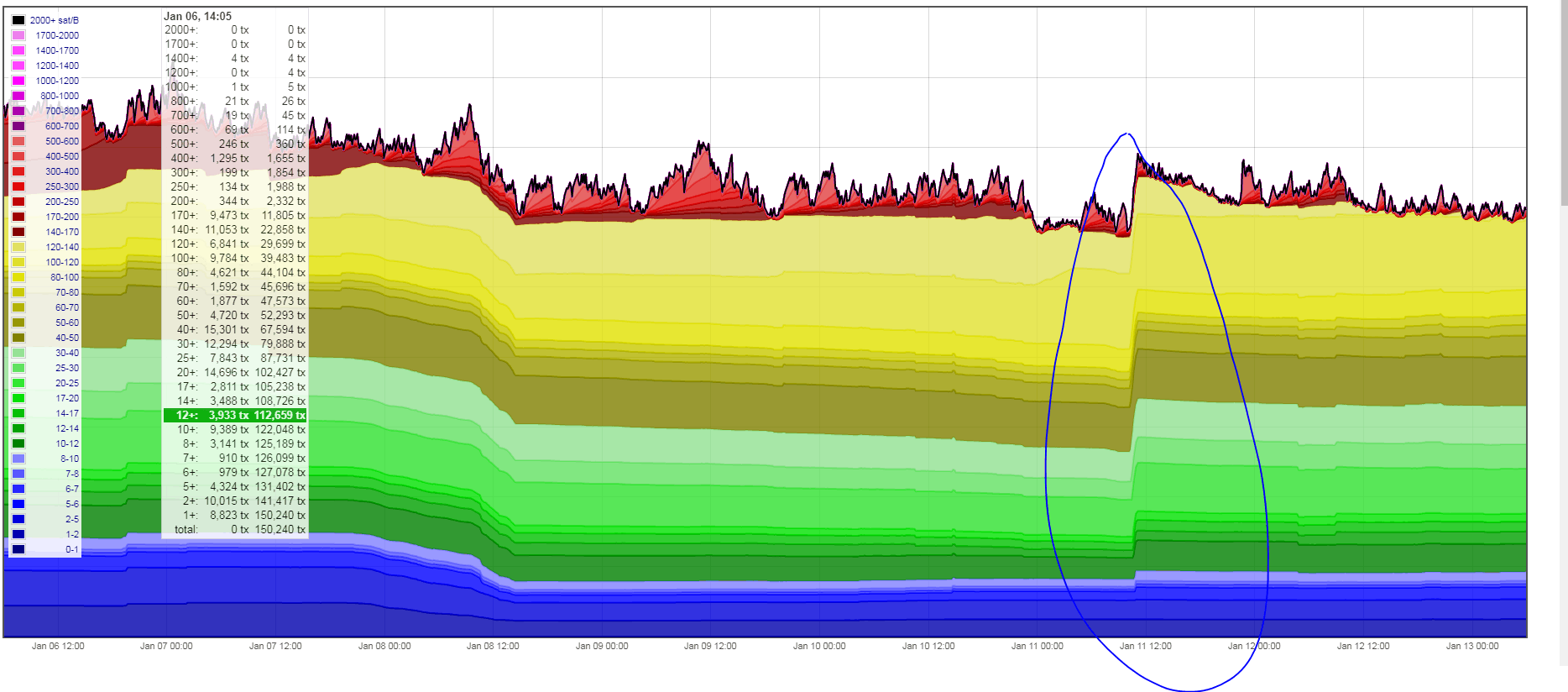Screen dimensions: 1568x692
Task: Select the highlighted "112,659 tx" tooltip value
Action: click(280, 415)
